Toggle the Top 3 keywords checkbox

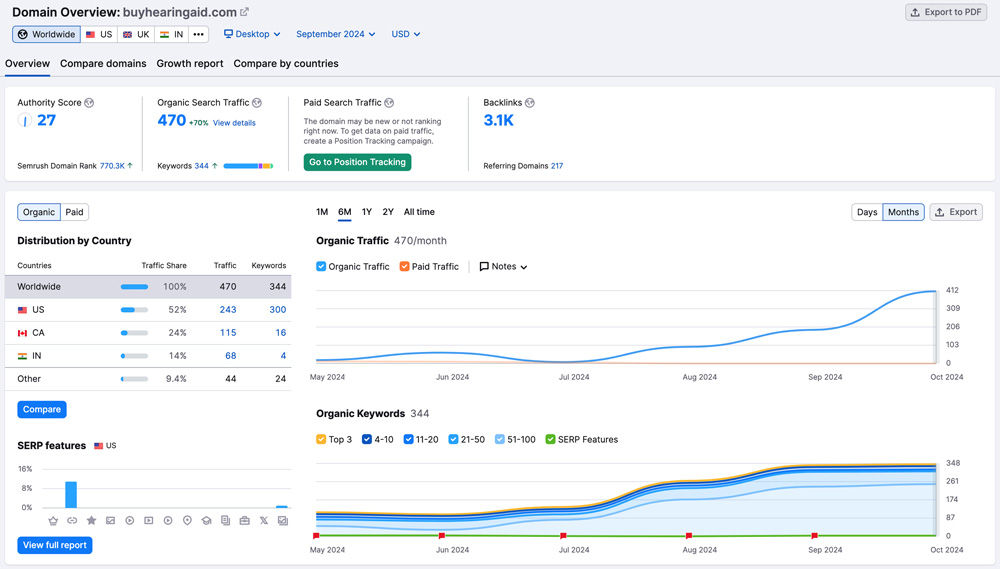321,440
